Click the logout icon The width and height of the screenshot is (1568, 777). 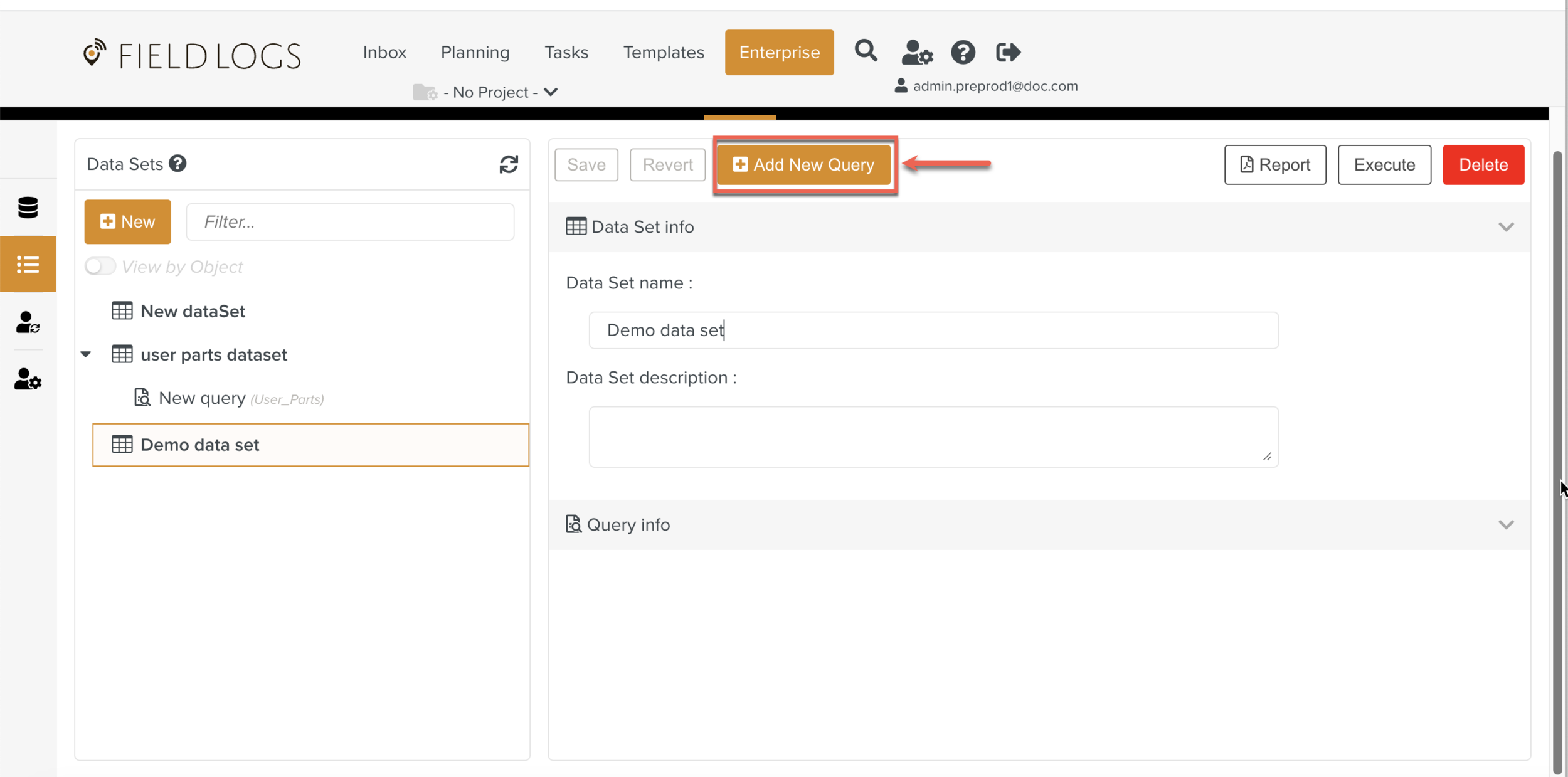1008,52
